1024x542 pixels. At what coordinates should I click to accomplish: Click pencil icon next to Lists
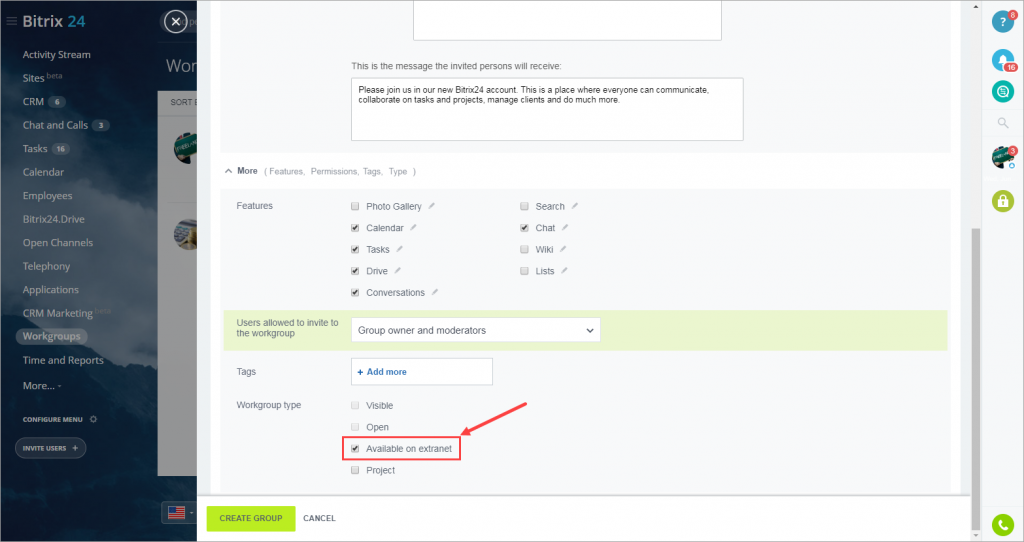[564, 270]
